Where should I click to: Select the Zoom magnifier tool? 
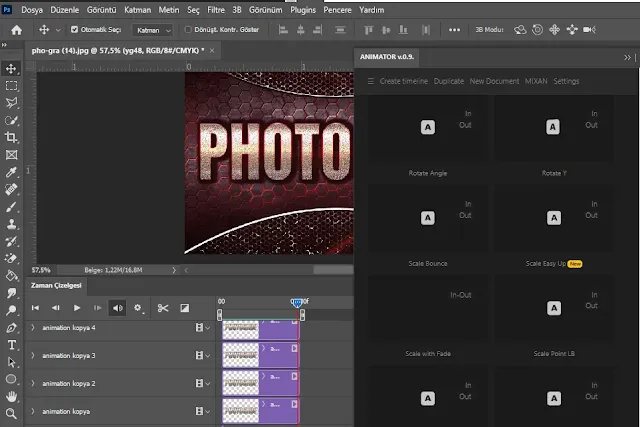tap(12, 412)
